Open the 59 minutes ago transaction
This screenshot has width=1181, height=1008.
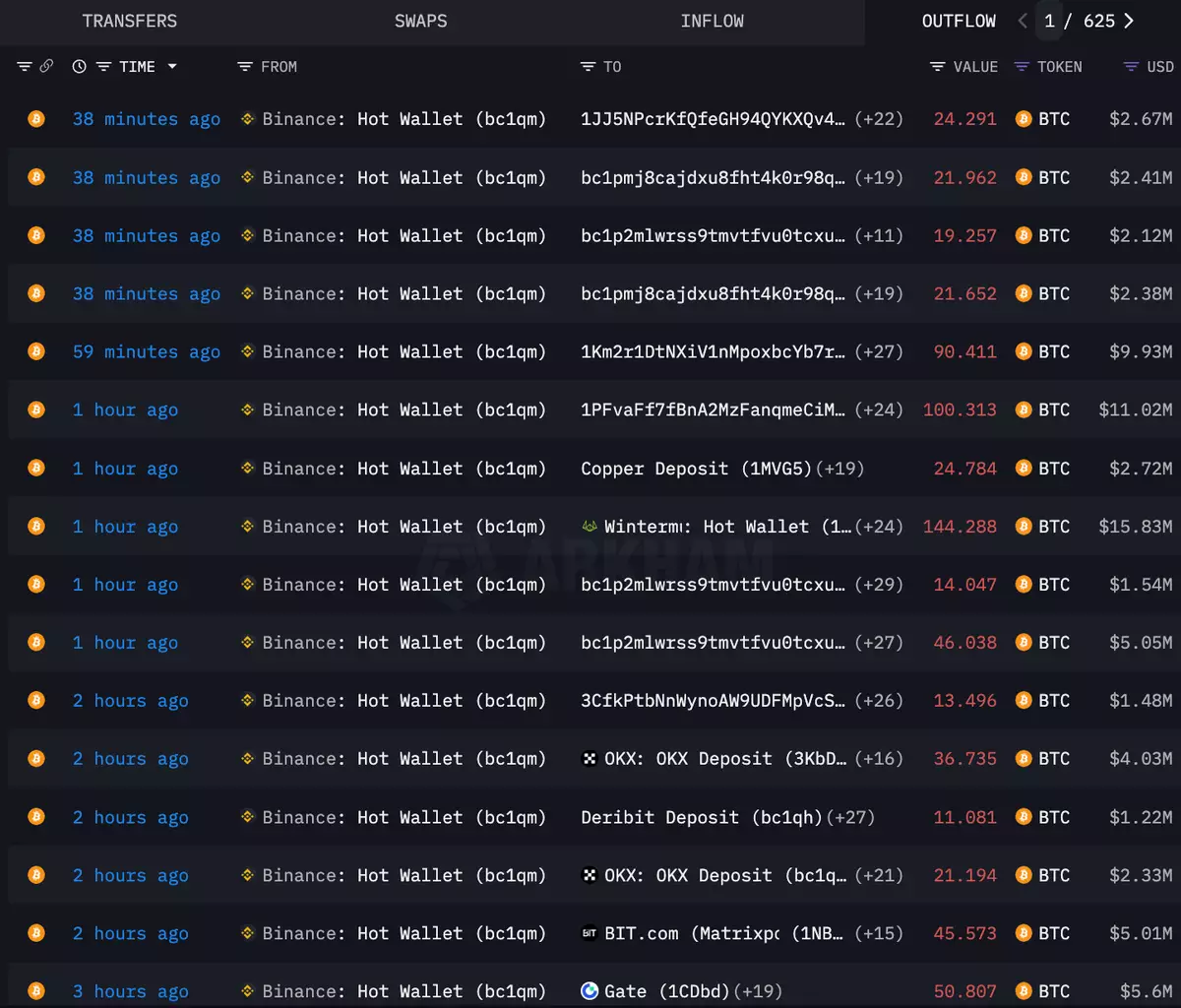point(146,351)
